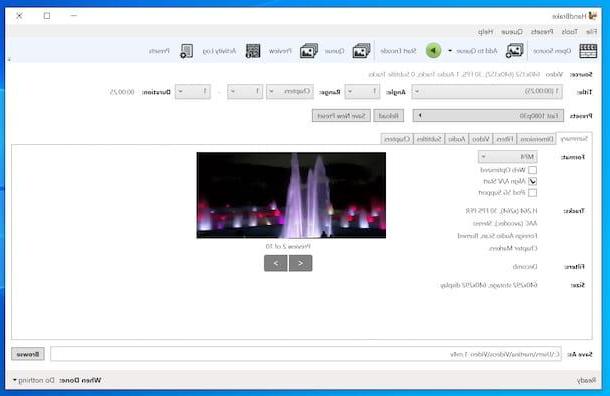The image size is (610, 396).
Task: Click the 'Decomb' filters text
Action: coord(525,266)
